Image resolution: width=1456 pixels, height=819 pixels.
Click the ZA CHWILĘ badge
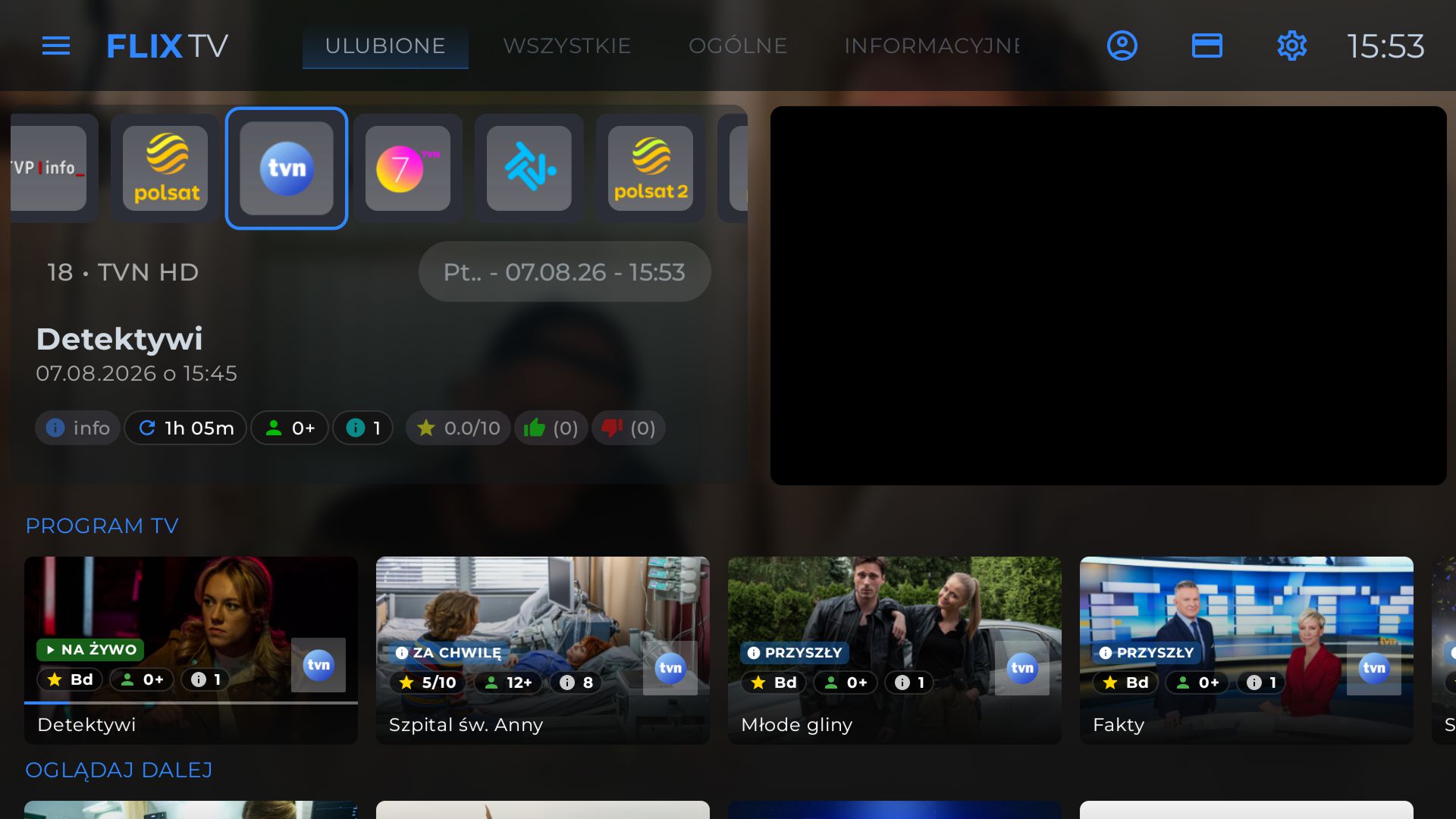pyautogui.click(x=448, y=653)
